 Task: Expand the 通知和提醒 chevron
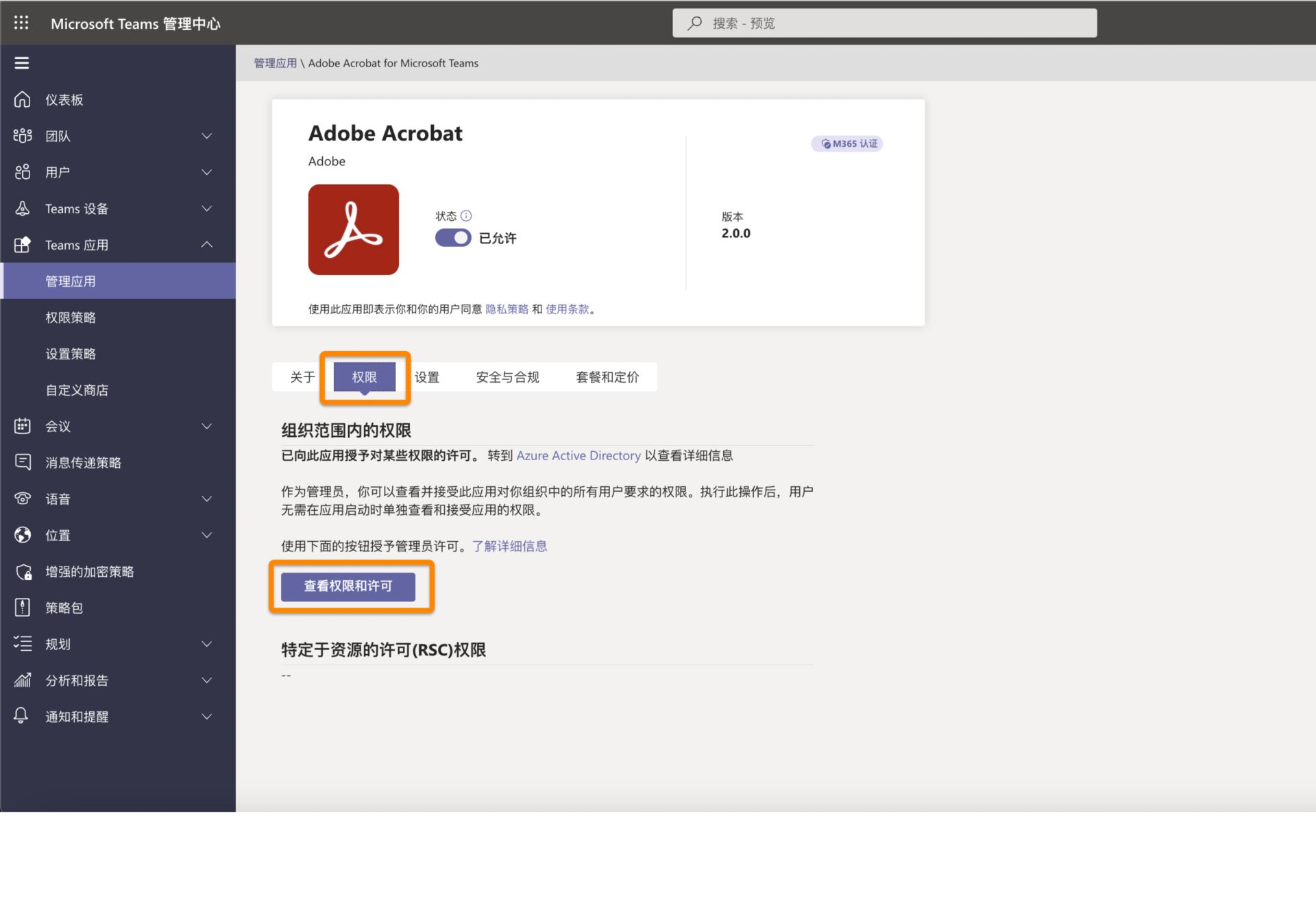(207, 717)
